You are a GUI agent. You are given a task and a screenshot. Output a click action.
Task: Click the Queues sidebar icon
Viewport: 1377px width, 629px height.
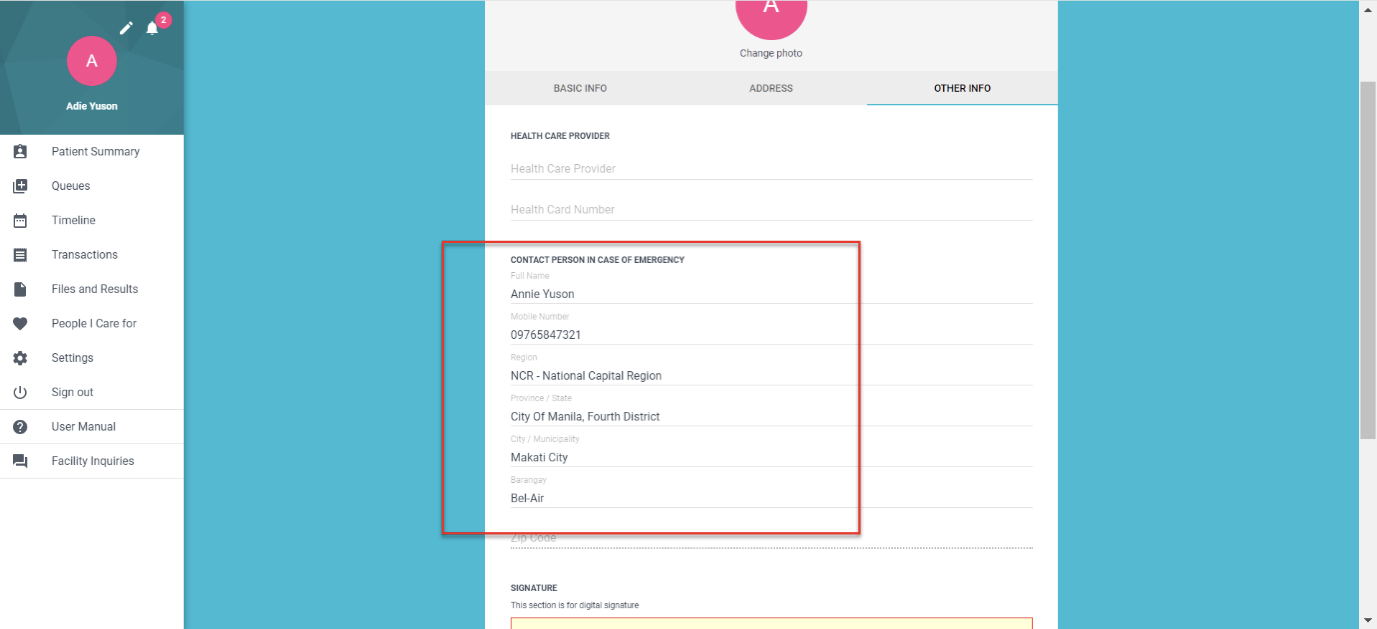(20, 186)
